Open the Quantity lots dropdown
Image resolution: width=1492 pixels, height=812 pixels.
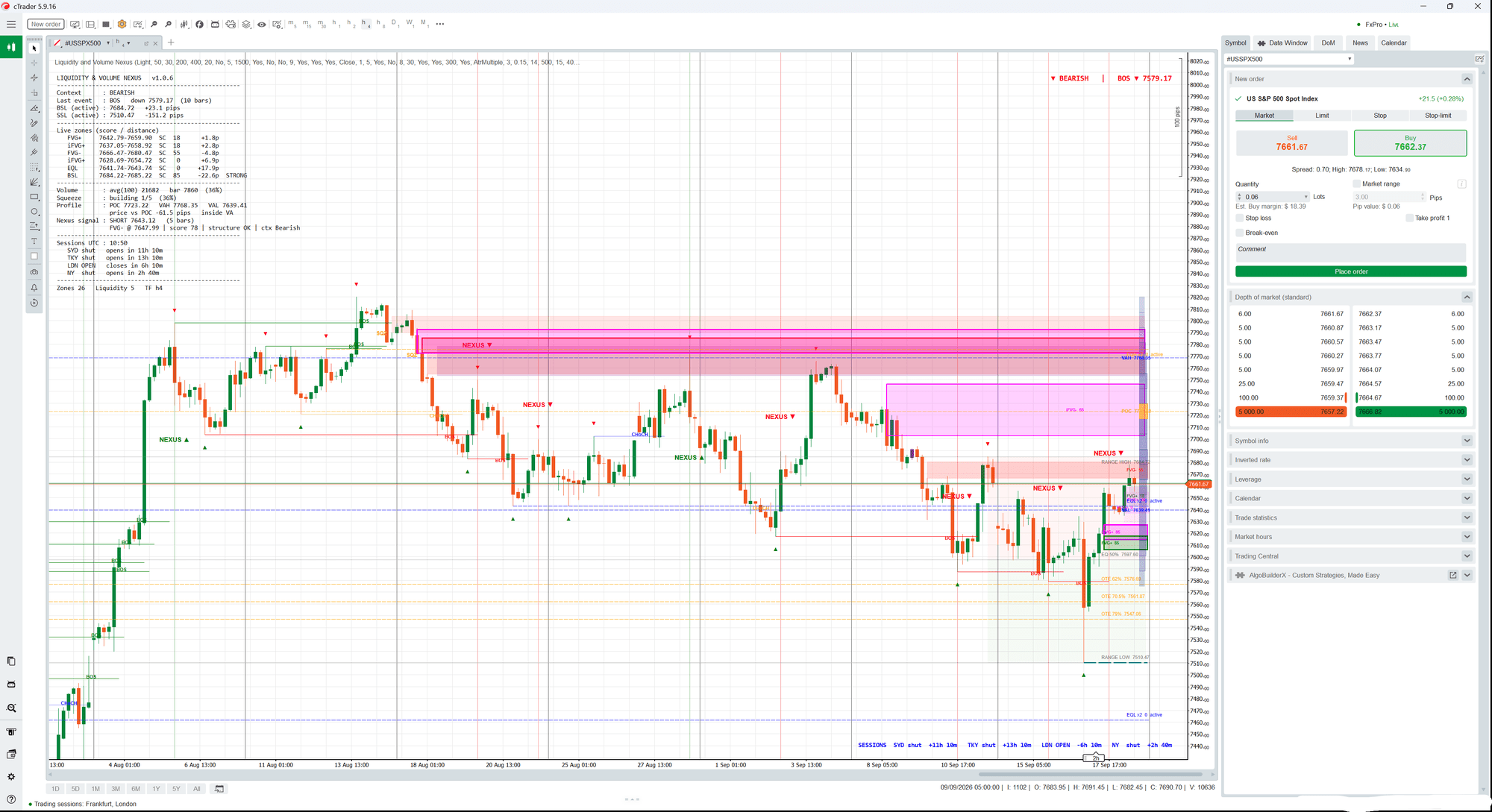[1305, 197]
